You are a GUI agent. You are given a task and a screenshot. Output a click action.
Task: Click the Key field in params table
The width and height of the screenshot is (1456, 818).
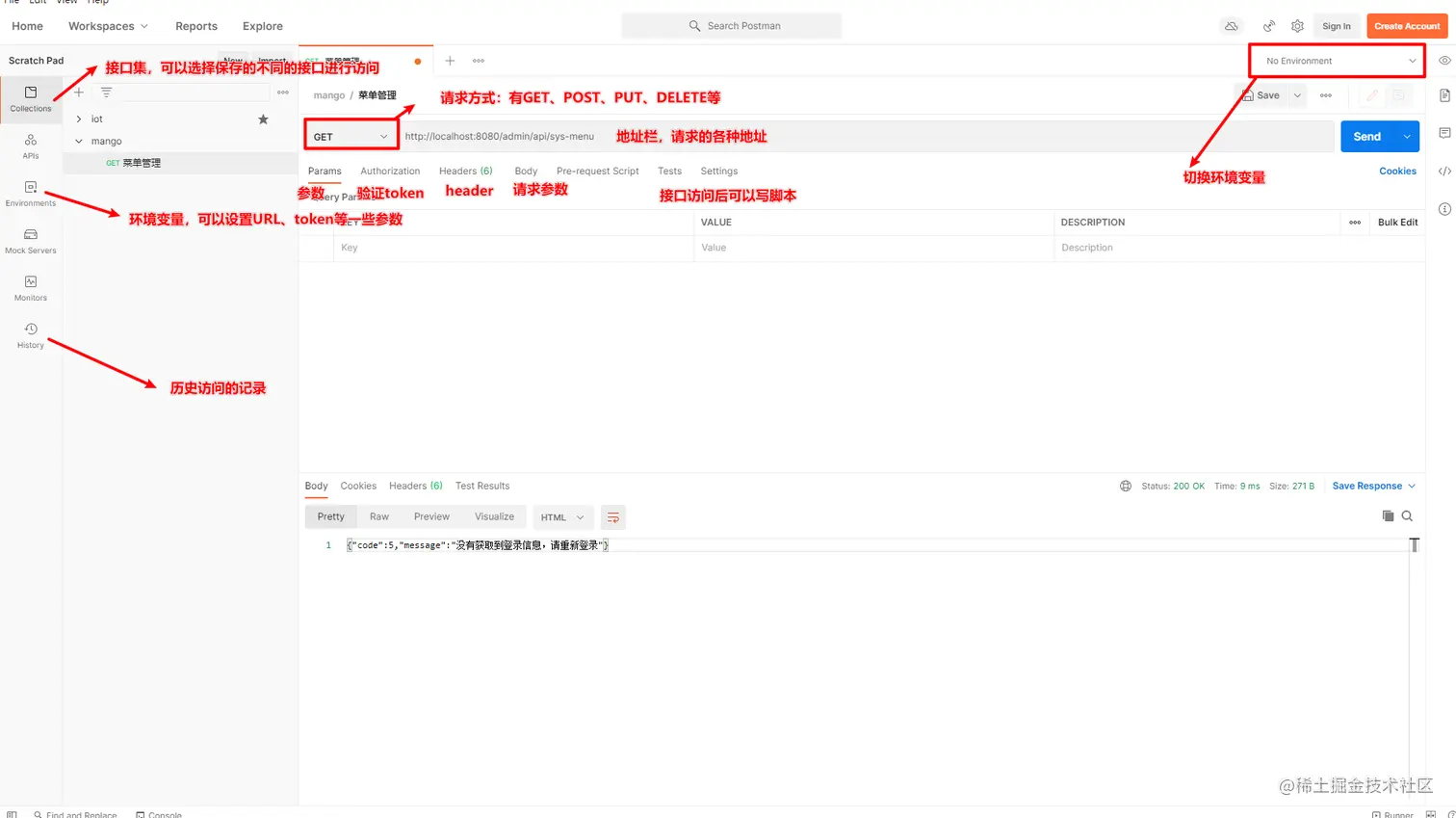pyautogui.click(x=513, y=248)
